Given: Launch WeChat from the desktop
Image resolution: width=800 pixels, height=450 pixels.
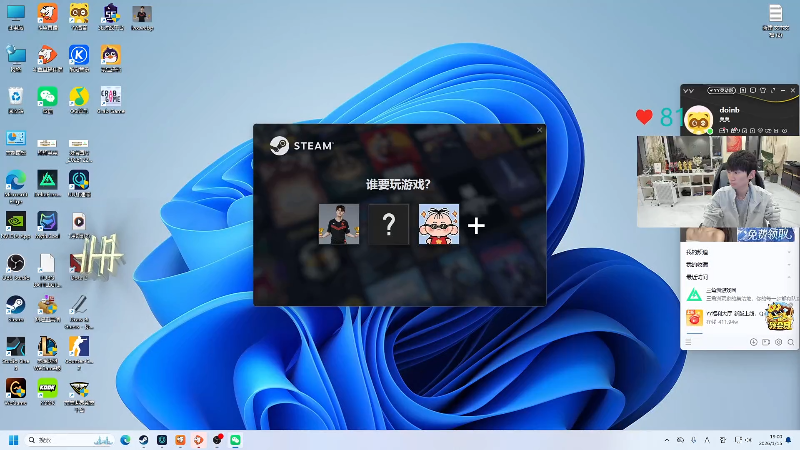Looking at the screenshot, I should (47, 99).
